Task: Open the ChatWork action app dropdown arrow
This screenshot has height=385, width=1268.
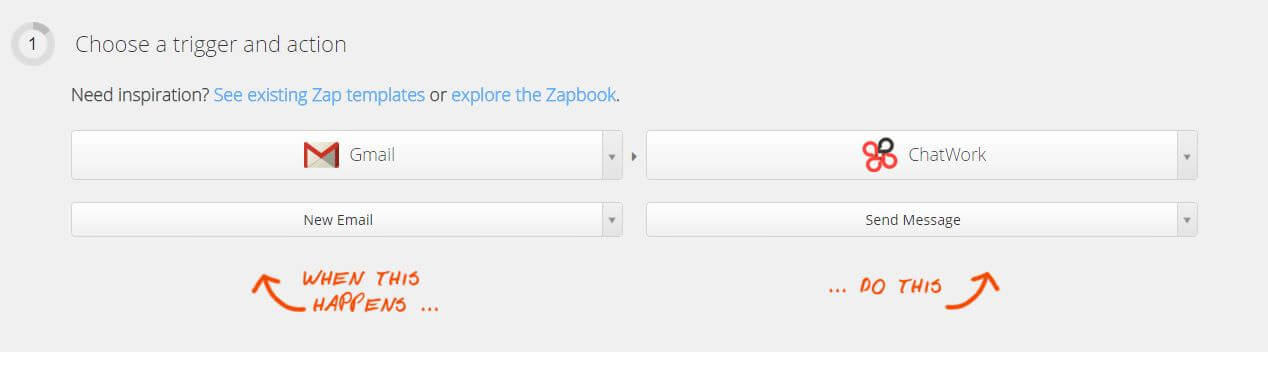Action: tap(1187, 156)
